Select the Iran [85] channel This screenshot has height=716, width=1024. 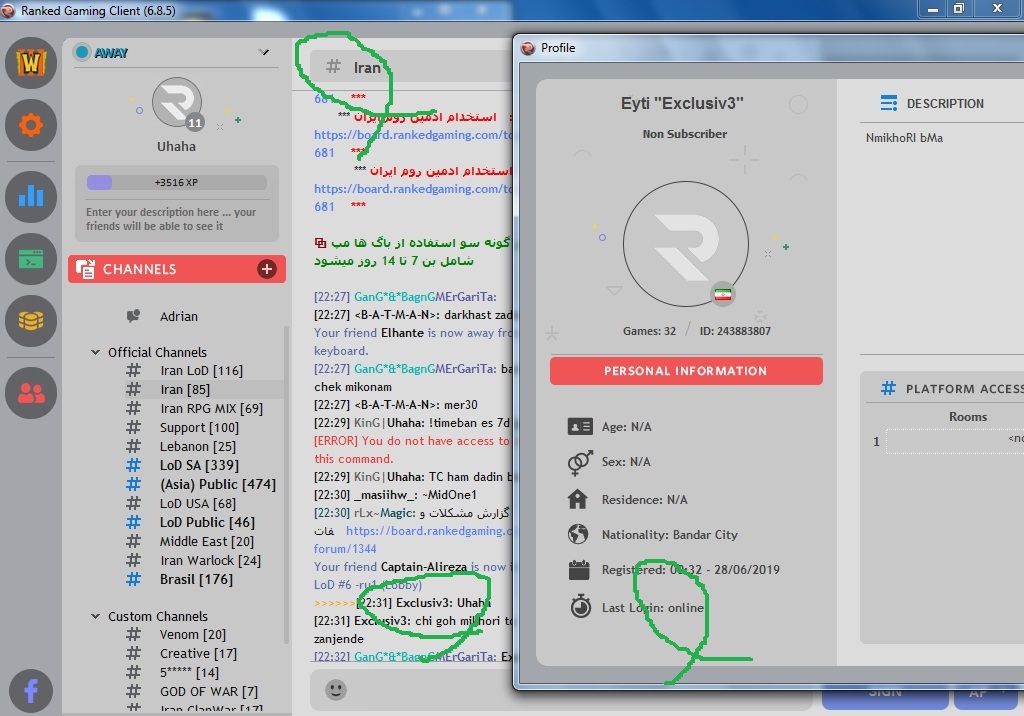coord(185,389)
